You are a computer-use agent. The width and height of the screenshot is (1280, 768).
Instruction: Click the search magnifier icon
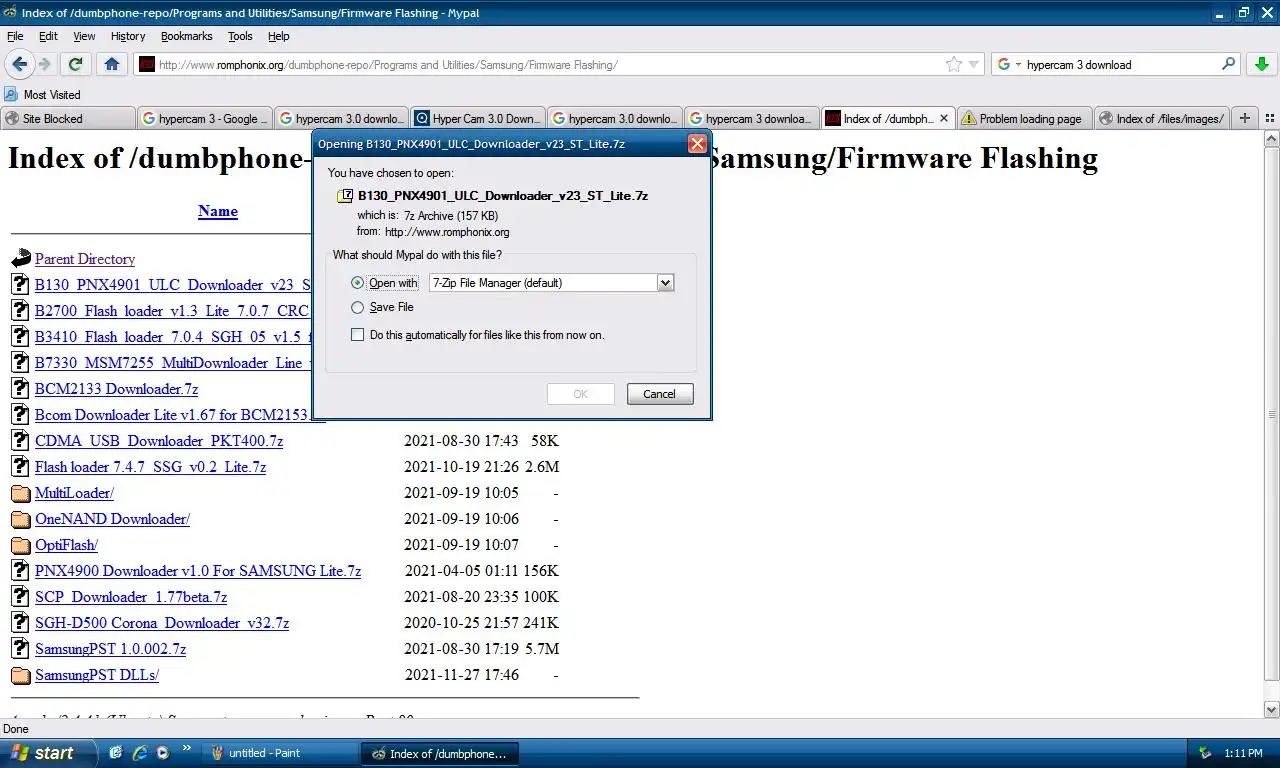tap(1228, 64)
